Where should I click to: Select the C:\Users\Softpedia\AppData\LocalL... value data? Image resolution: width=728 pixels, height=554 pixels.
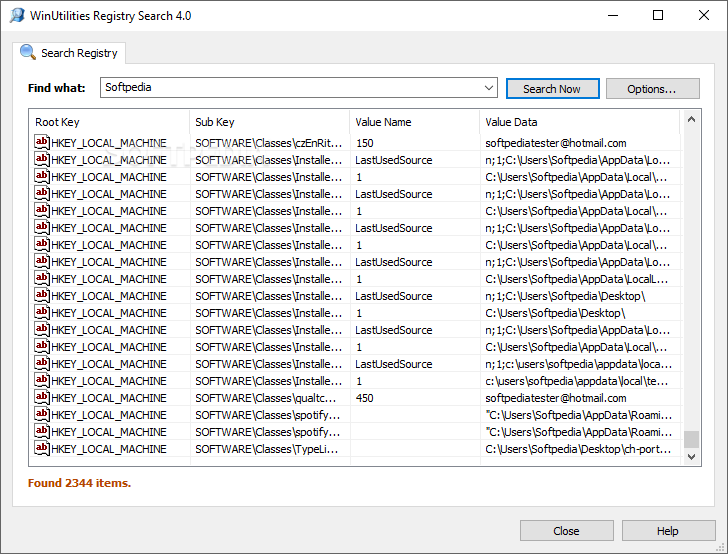(x=577, y=279)
